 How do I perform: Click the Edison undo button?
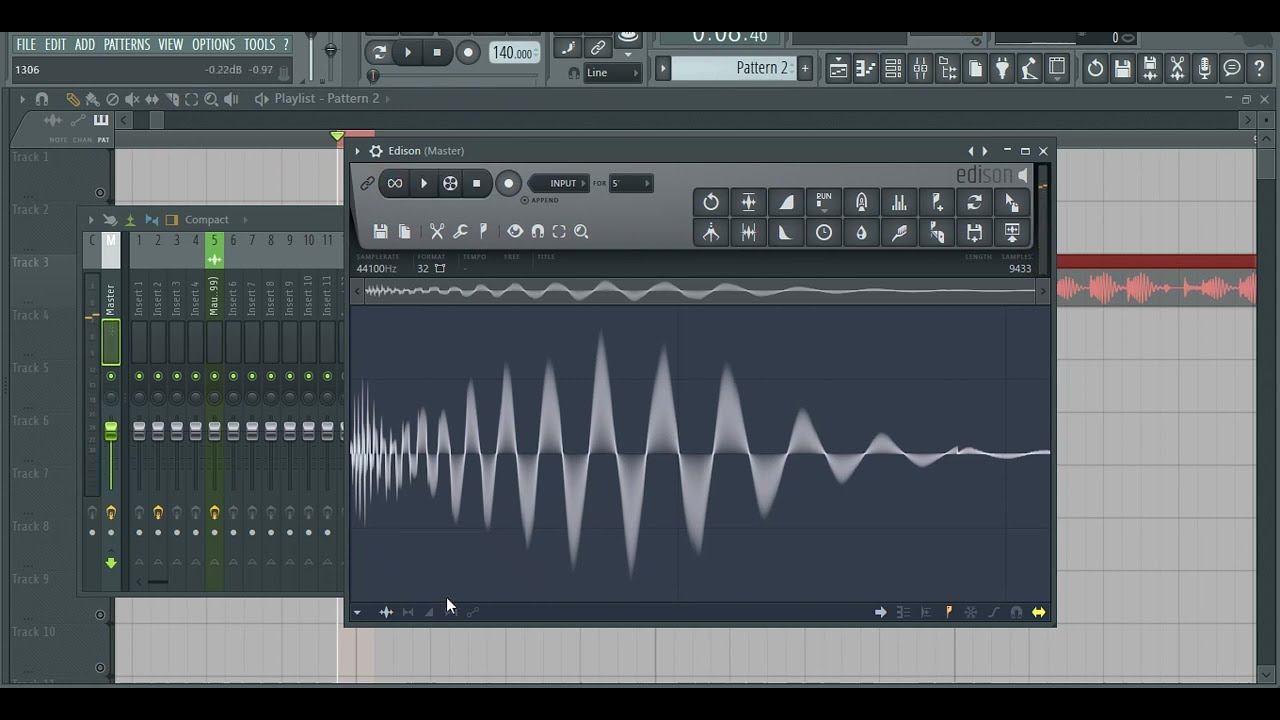click(711, 202)
